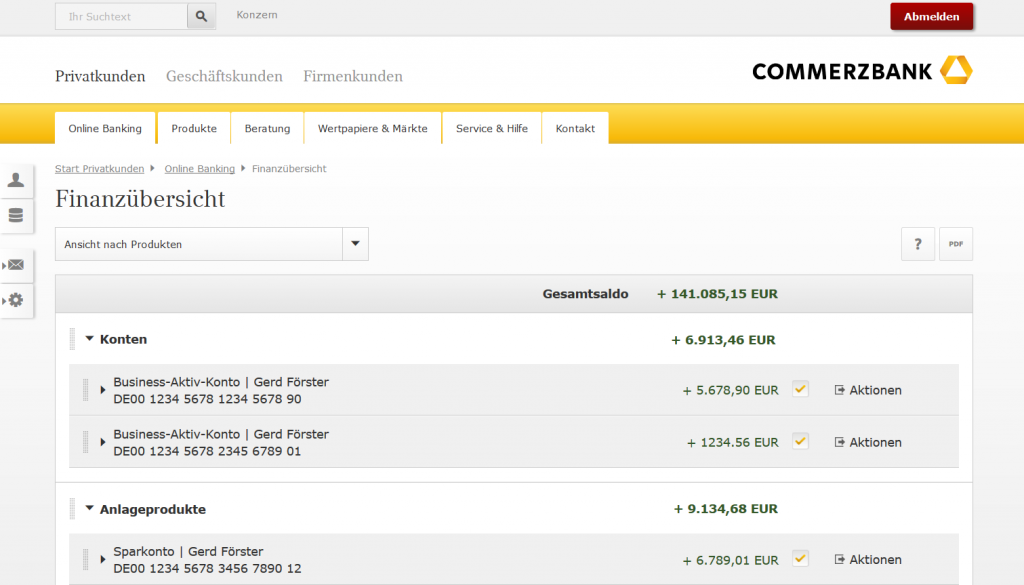
Task: Open the Service & Hilfe tab
Action: 492,128
